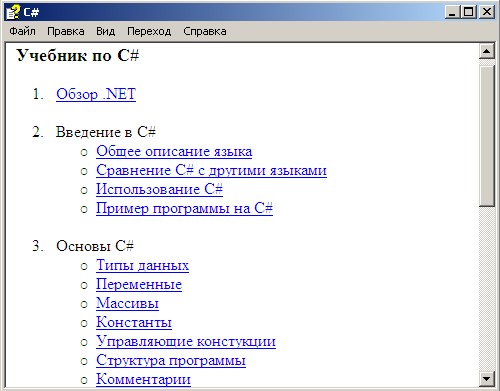The height and width of the screenshot is (391, 500).
Task: Click the Учебник по C# heading
Action: (x=78, y=55)
